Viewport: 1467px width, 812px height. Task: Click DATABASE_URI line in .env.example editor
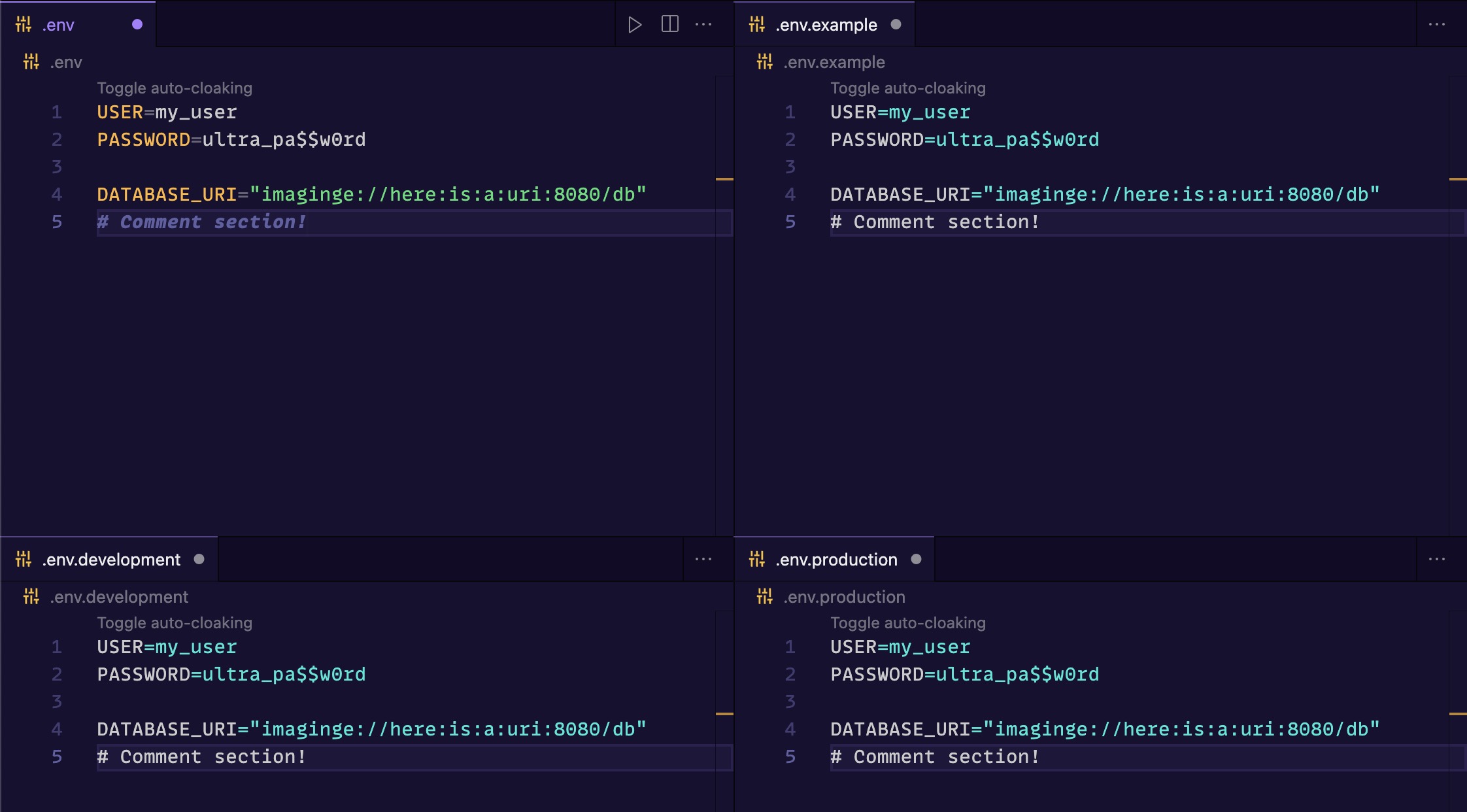[x=1105, y=195]
